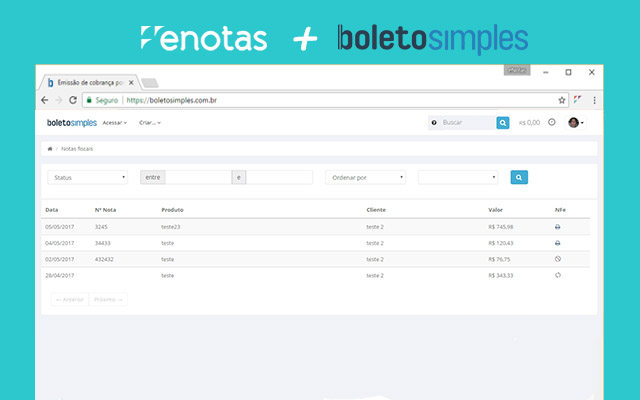
Task: Open the Criar menu
Action: pyautogui.click(x=150, y=122)
